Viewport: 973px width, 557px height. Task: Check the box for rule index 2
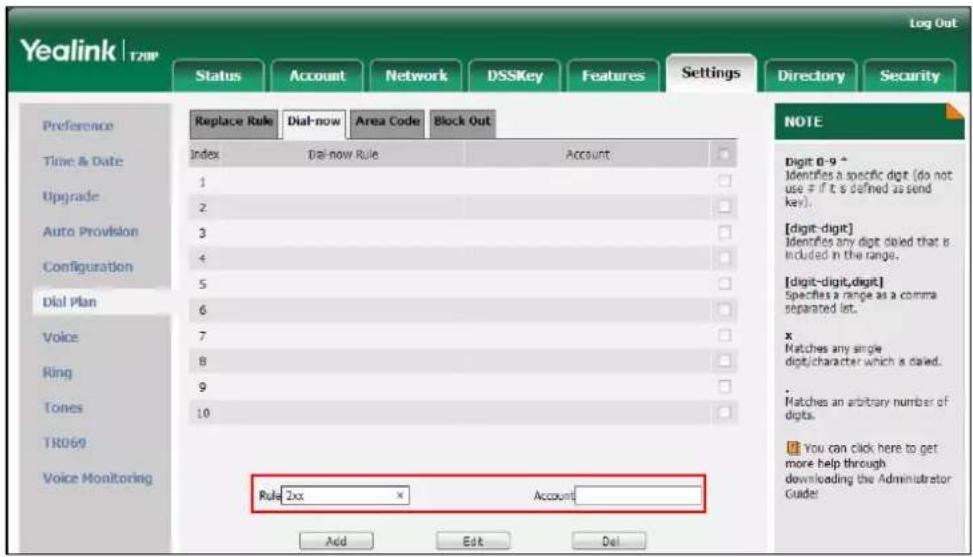(x=724, y=207)
